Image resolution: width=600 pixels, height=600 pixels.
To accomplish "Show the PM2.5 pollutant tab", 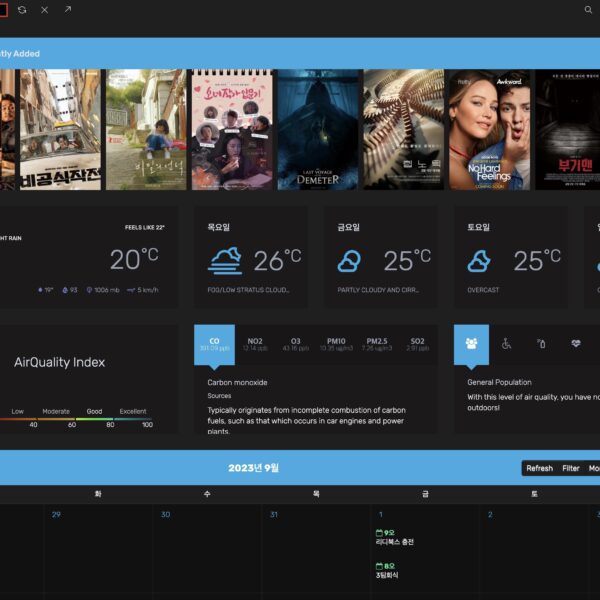I will pos(376,344).
